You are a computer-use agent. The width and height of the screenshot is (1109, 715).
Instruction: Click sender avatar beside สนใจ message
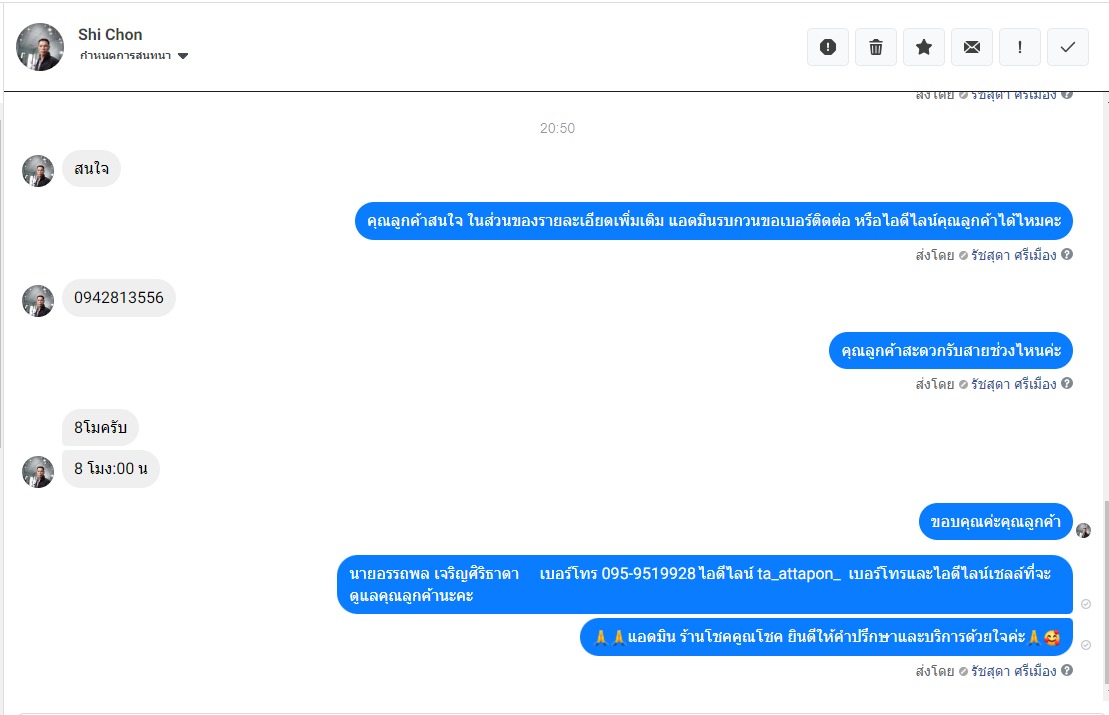click(38, 171)
